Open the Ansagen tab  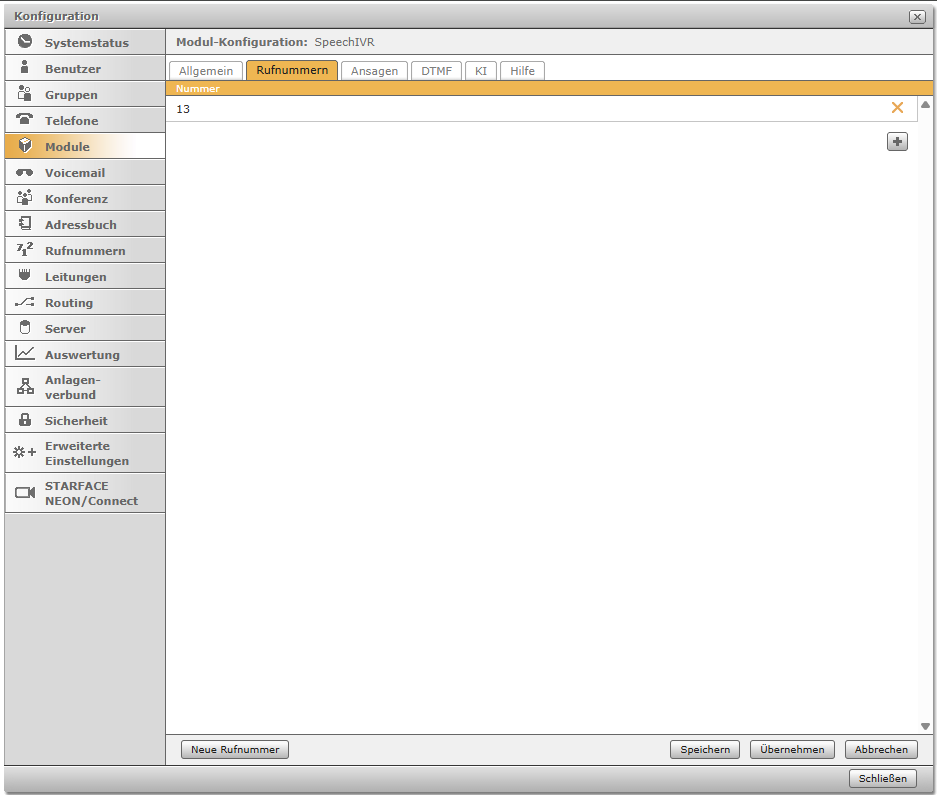coord(374,71)
